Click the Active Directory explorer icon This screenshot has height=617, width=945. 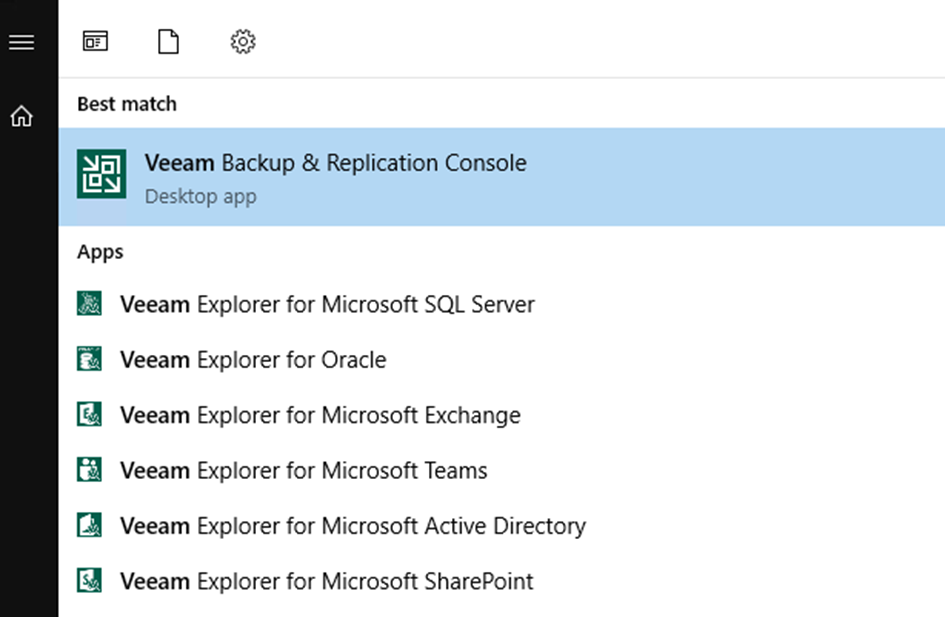point(89,525)
